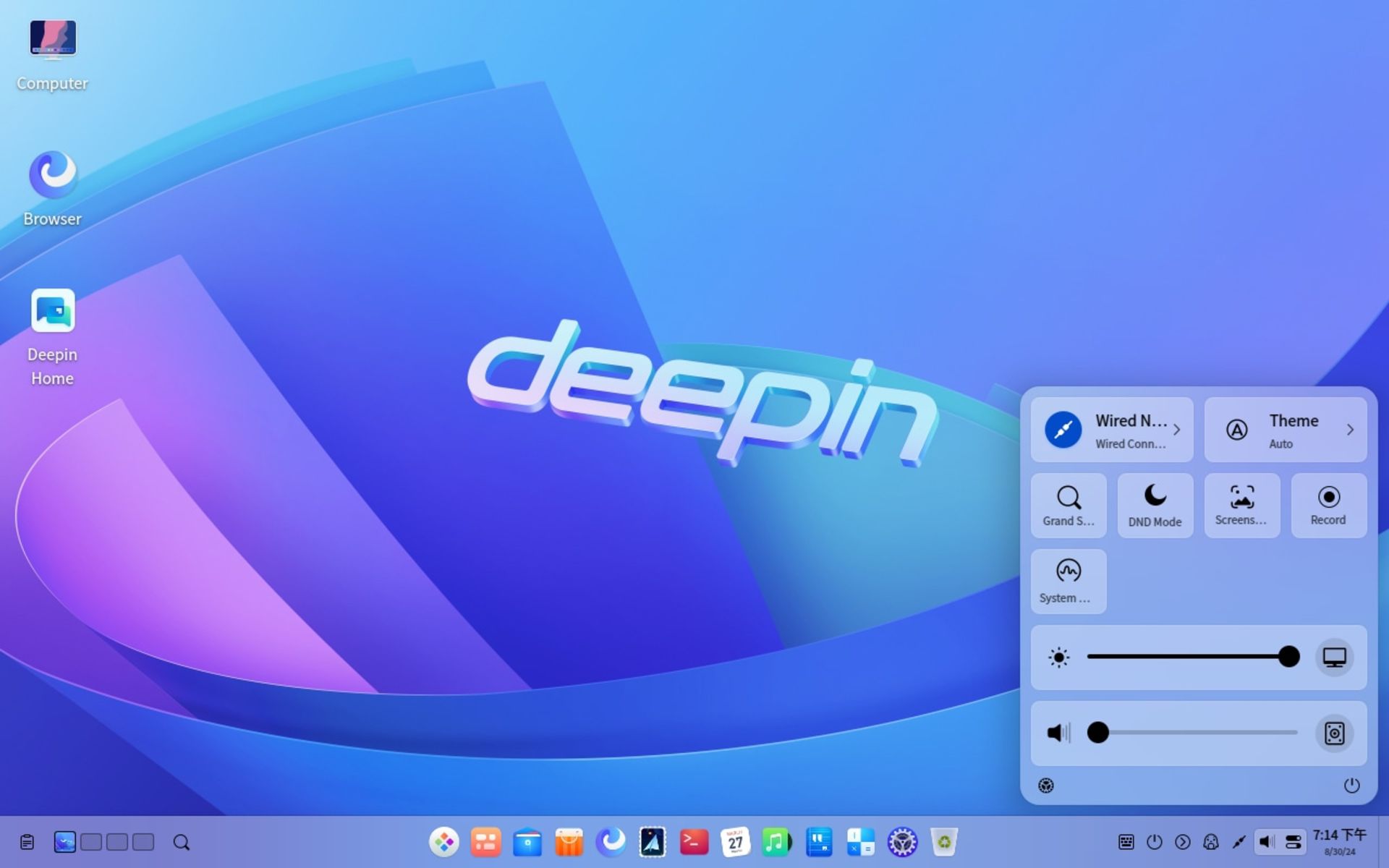Screen dimensions: 1389x868
Task: Click the volume slider track
Action: click(x=1192, y=733)
